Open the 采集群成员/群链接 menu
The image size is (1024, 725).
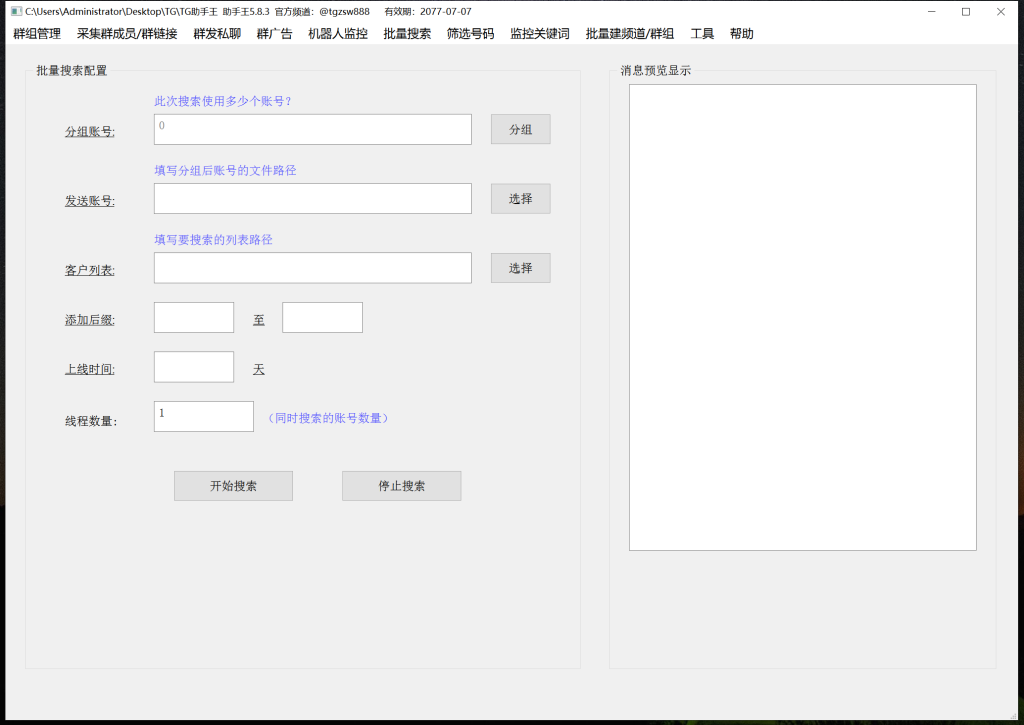pos(127,34)
